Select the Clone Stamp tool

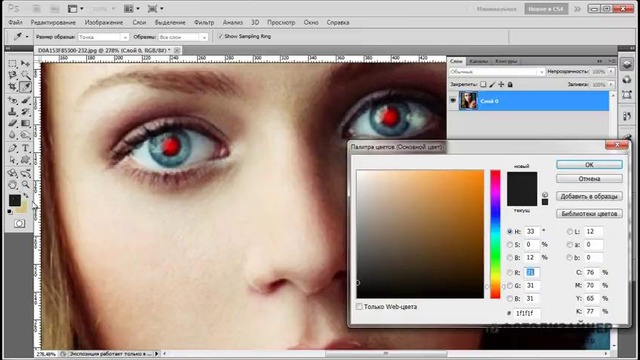13,111
